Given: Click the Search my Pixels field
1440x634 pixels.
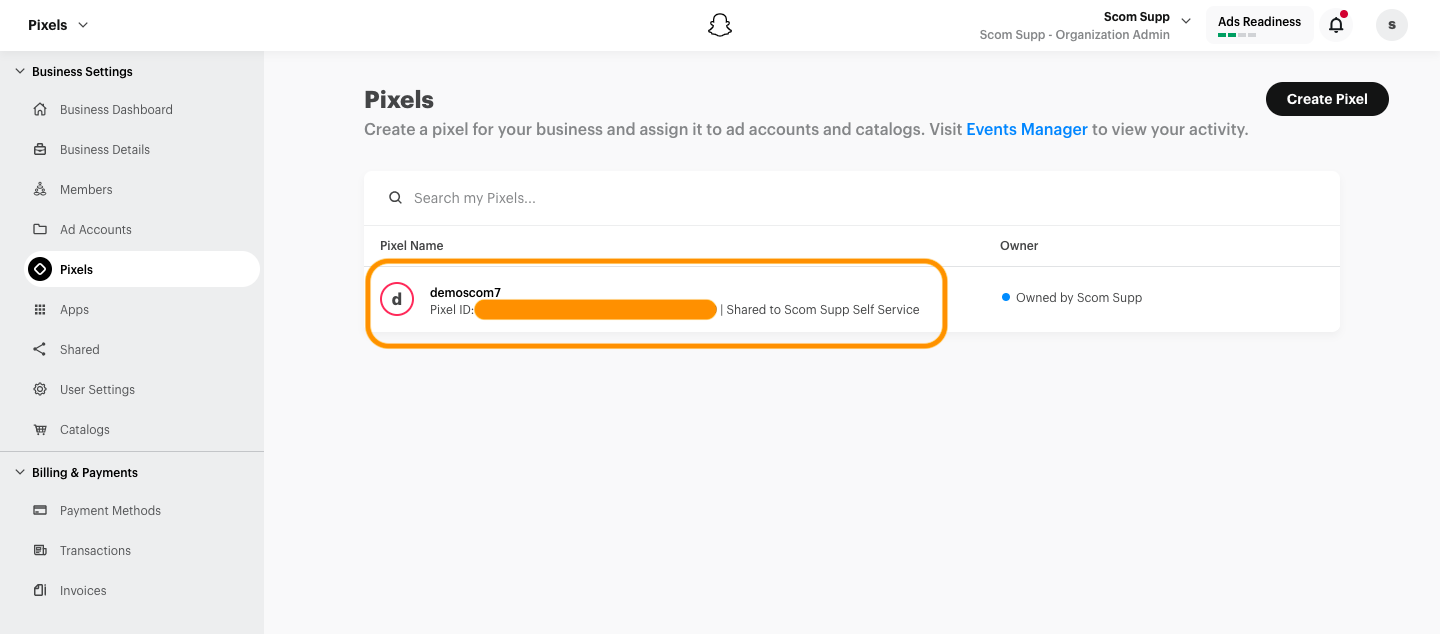Looking at the screenshot, I should click(860, 198).
